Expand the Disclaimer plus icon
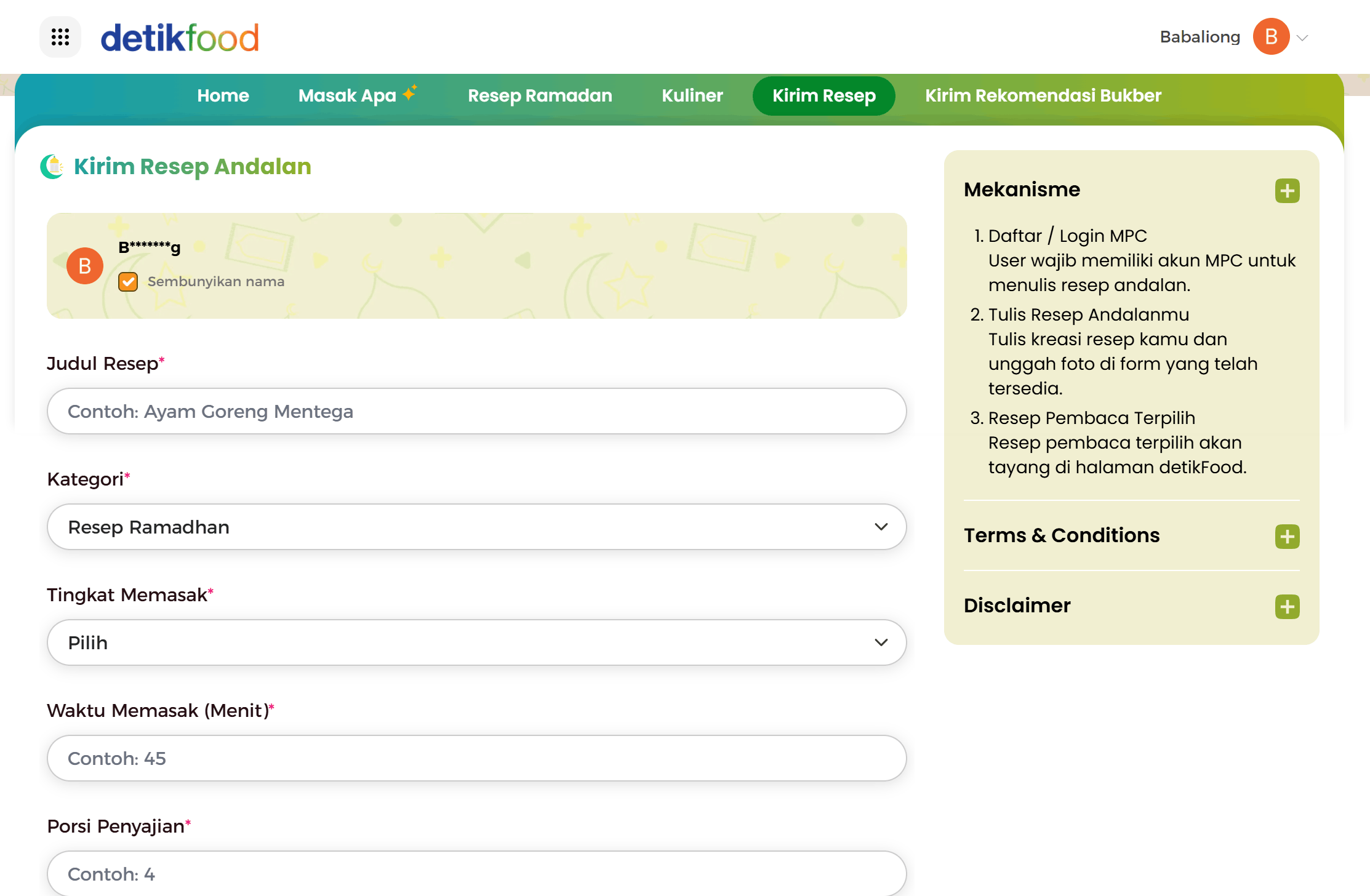 tap(1287, 607)
